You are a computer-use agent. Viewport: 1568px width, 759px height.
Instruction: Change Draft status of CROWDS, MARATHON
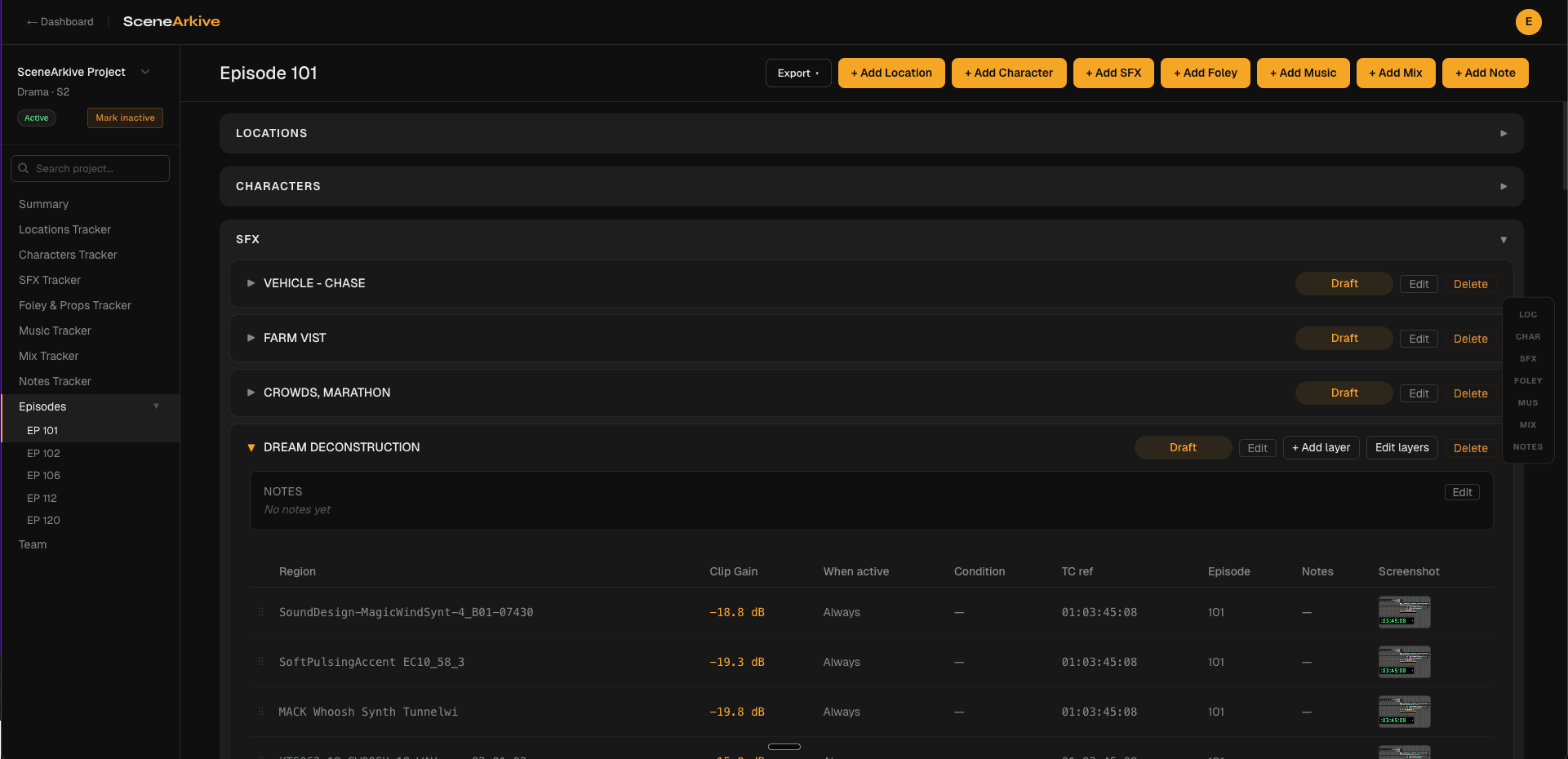1344,393
